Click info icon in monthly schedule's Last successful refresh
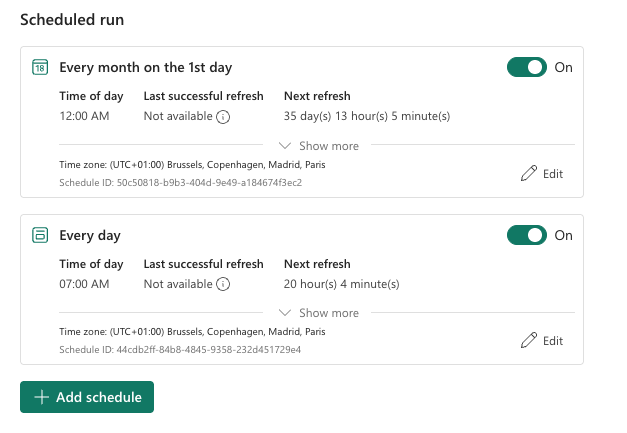This screenshot has height=433, width=627. 224,117
